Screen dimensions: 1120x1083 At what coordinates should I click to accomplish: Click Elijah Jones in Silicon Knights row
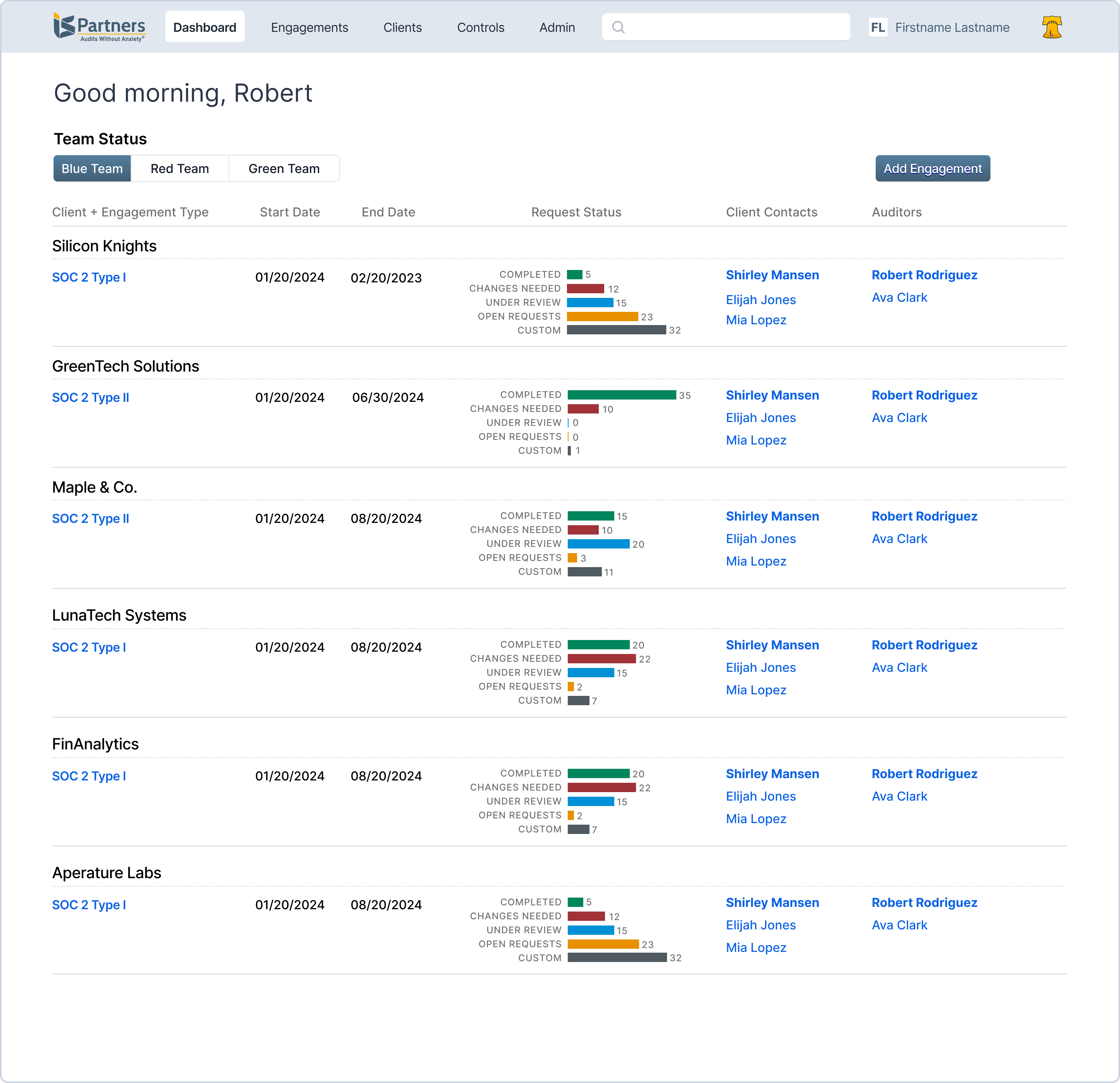click(x=761, y=300)
